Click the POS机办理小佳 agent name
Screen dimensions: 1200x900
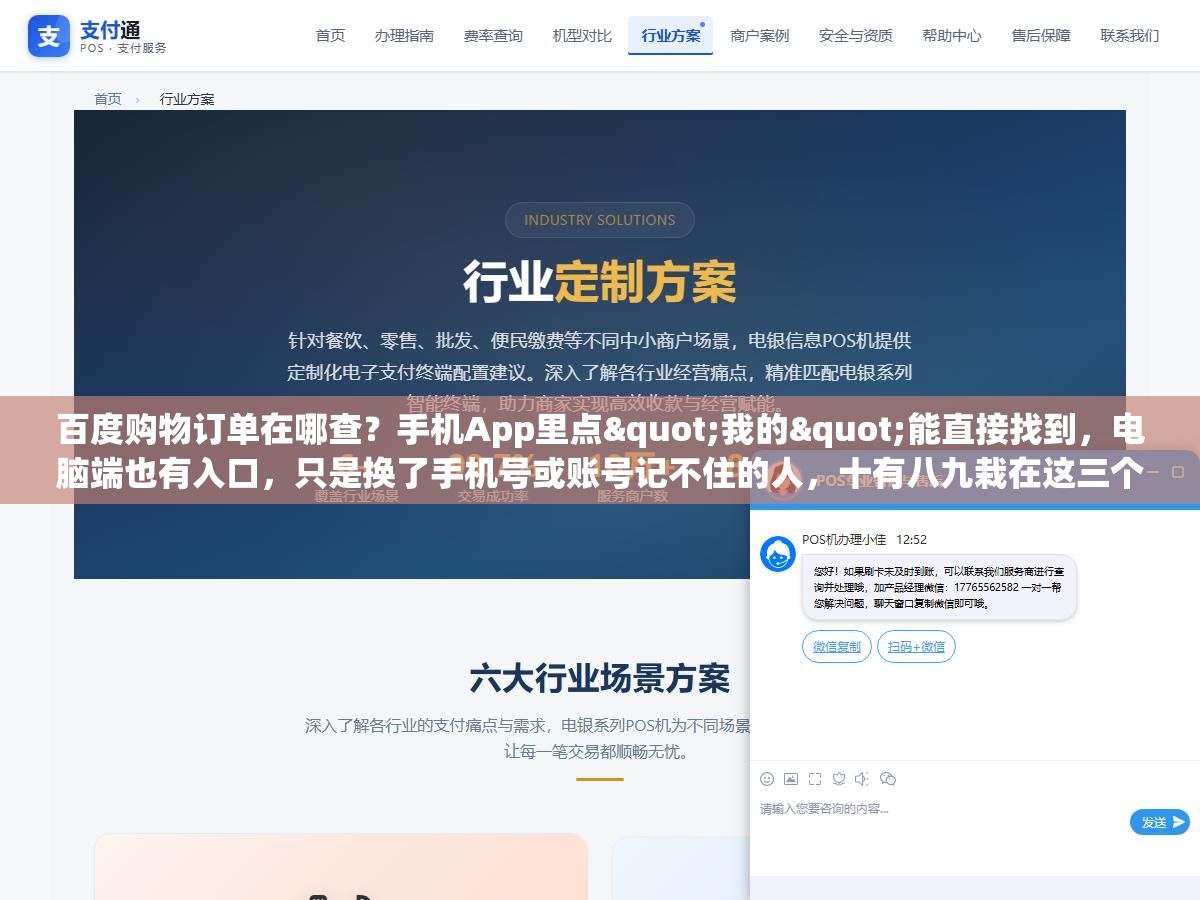coord(844,540)
